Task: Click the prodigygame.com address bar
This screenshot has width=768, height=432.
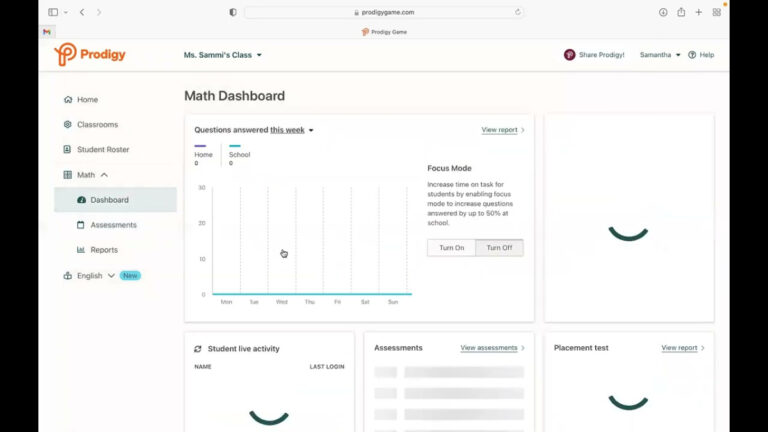Action: click(384, 12)
